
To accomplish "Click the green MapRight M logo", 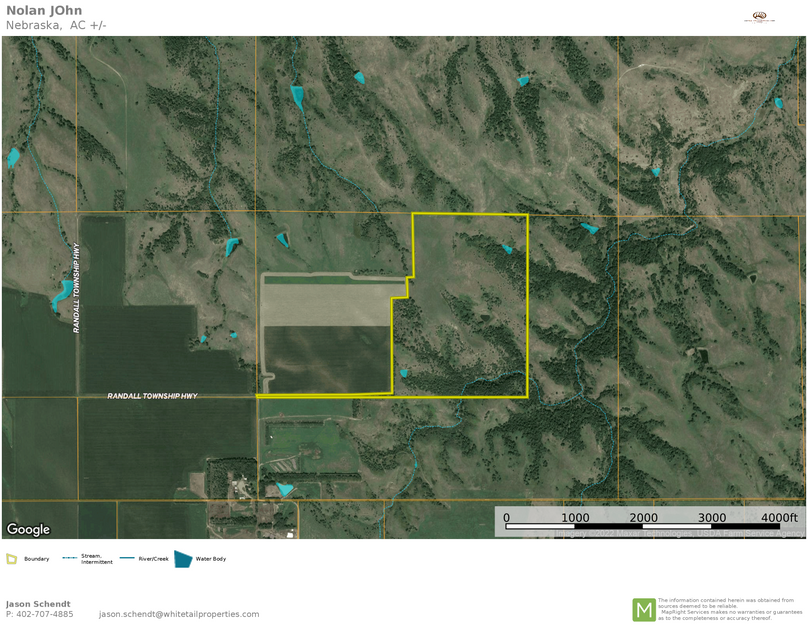I will [x=643, y=609].
